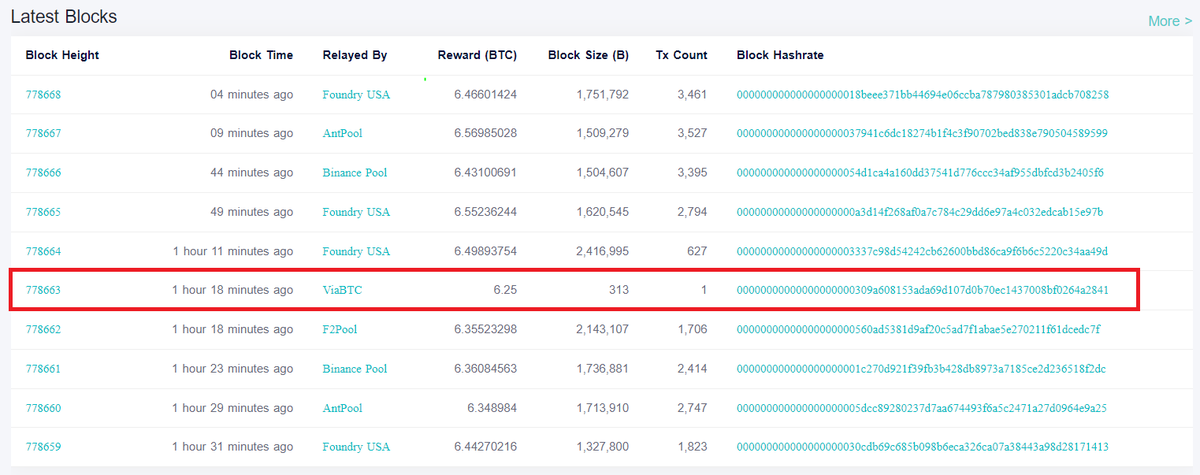The height and width of the screenshot is (475, 1200).
Task: Select block time 04 minutes ago
Action: coord(252,95)
